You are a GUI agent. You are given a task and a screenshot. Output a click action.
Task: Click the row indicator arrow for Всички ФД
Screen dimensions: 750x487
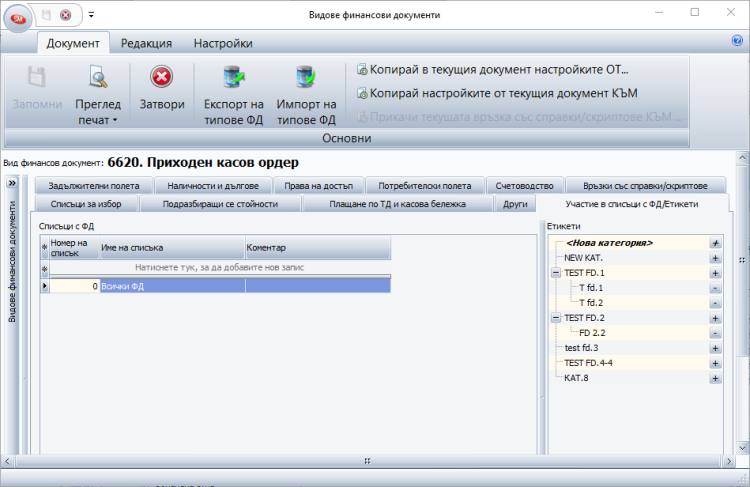coord(44,286)
